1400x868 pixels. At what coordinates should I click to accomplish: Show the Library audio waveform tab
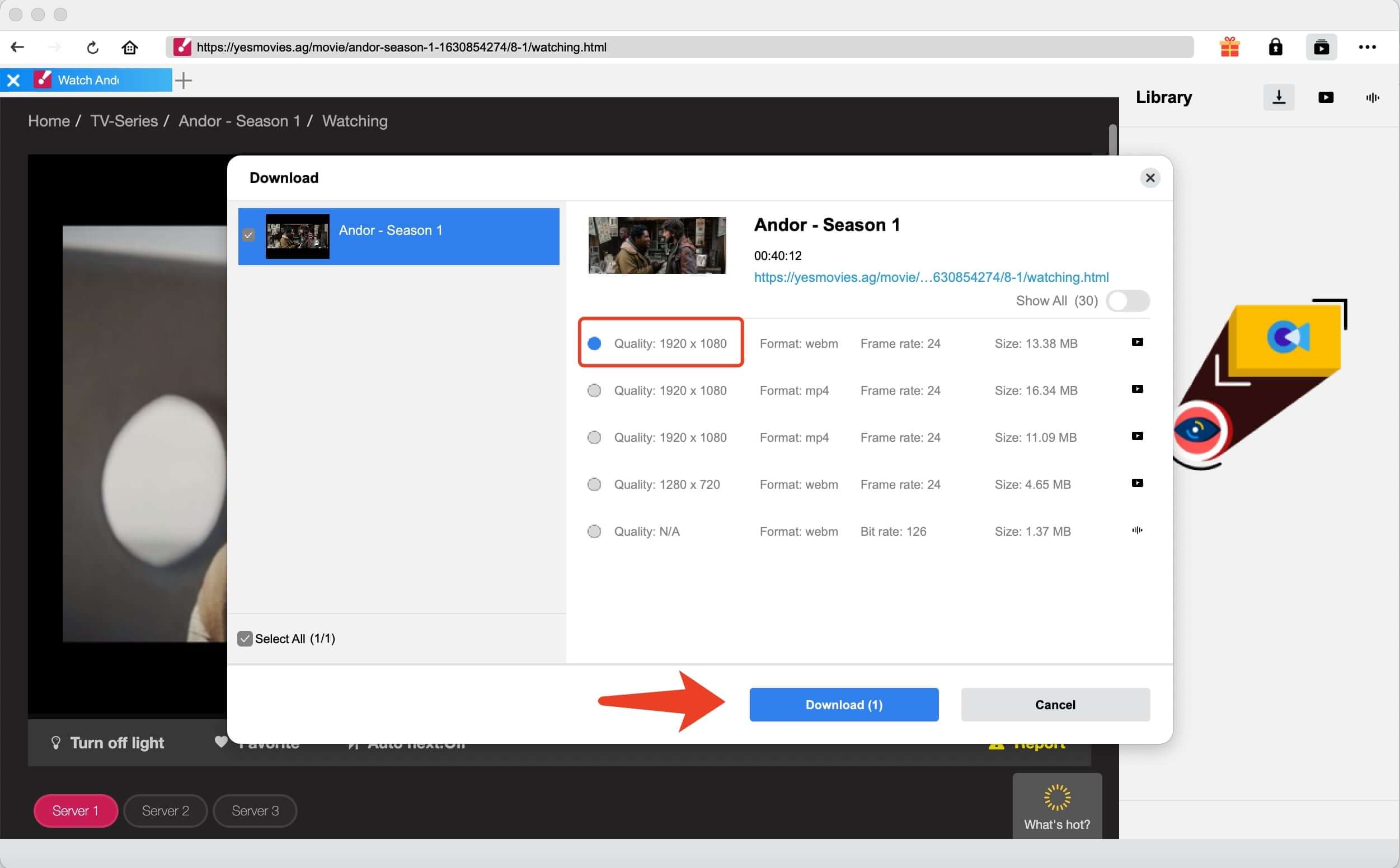(1373, 97)
